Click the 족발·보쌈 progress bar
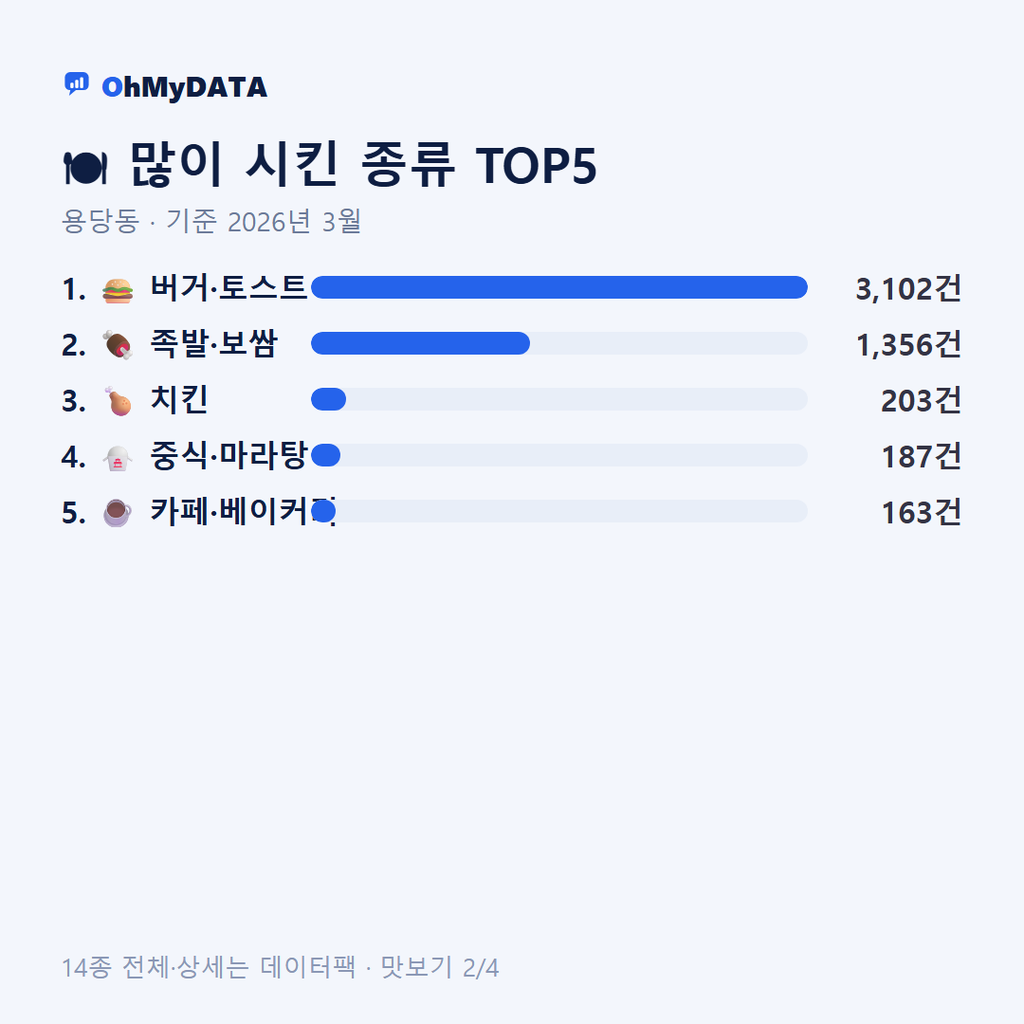 coord(559,344)
